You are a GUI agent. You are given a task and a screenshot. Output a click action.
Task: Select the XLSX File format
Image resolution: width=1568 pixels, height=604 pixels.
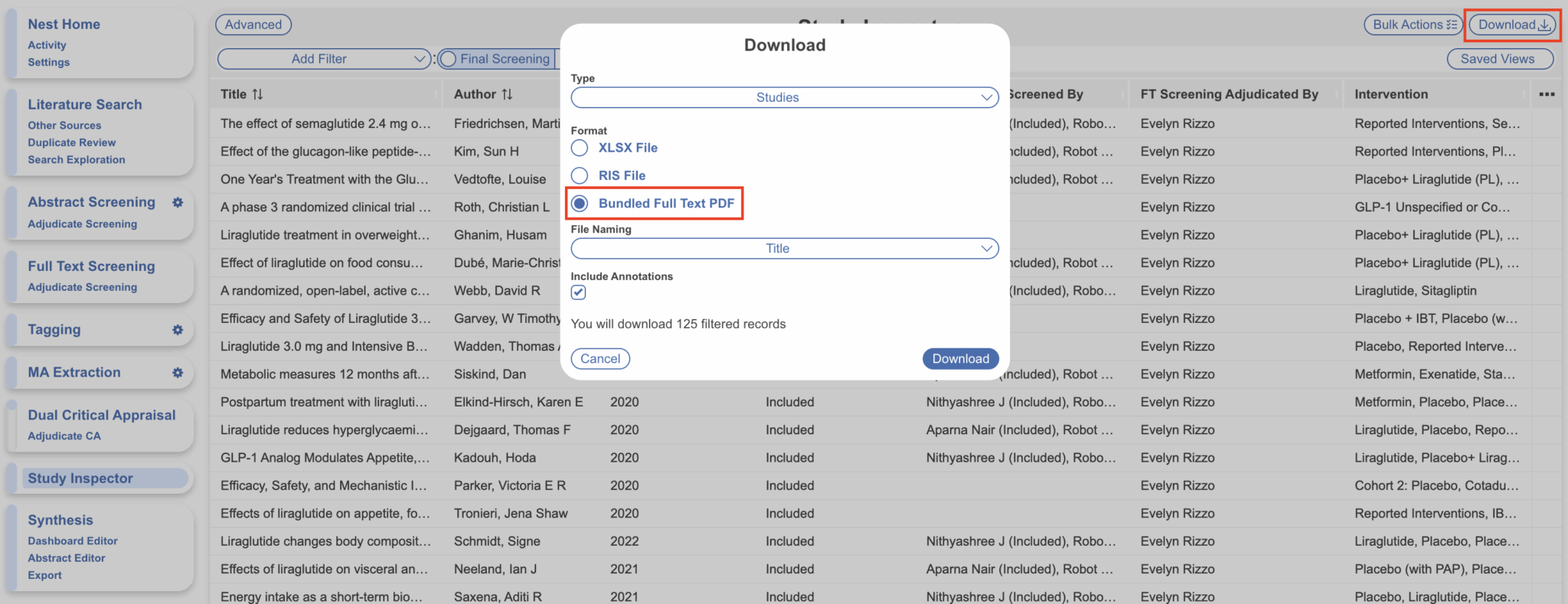pos(580,148)
